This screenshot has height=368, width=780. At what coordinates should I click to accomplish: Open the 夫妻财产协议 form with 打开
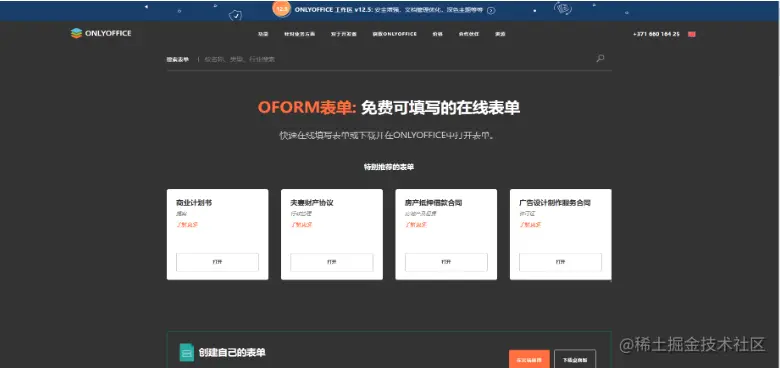[x=332, y=262]
